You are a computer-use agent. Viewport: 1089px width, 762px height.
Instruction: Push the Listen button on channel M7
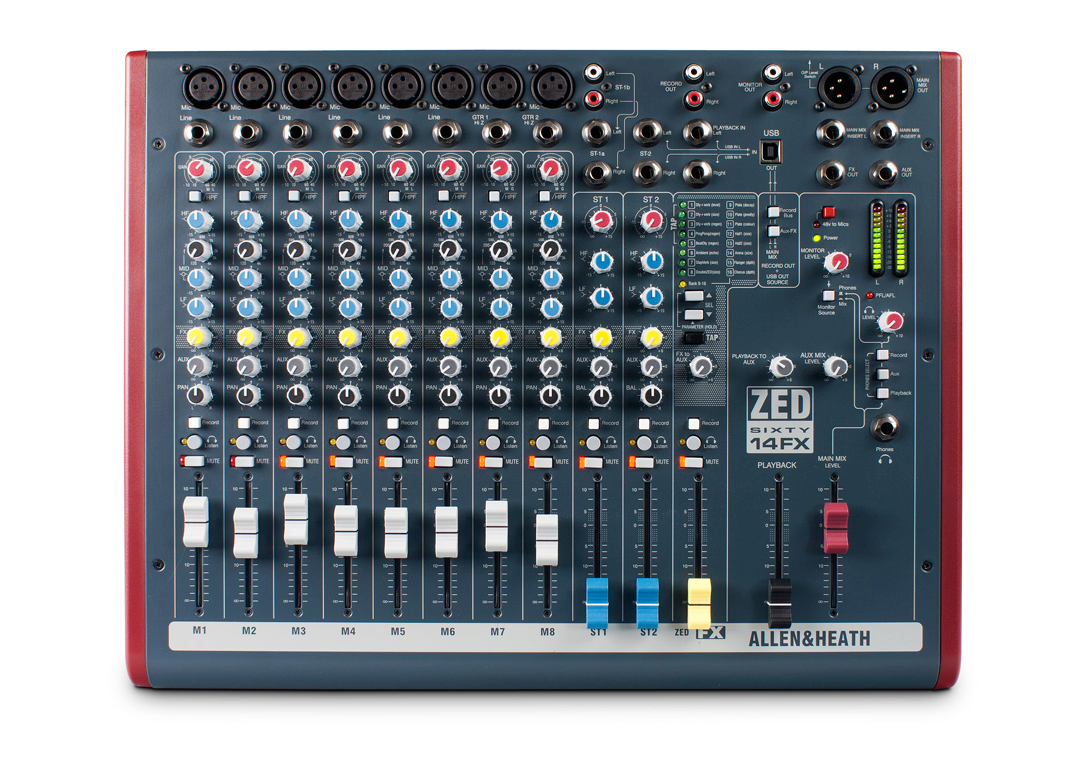pyautogui.click(x=493, y=442)
